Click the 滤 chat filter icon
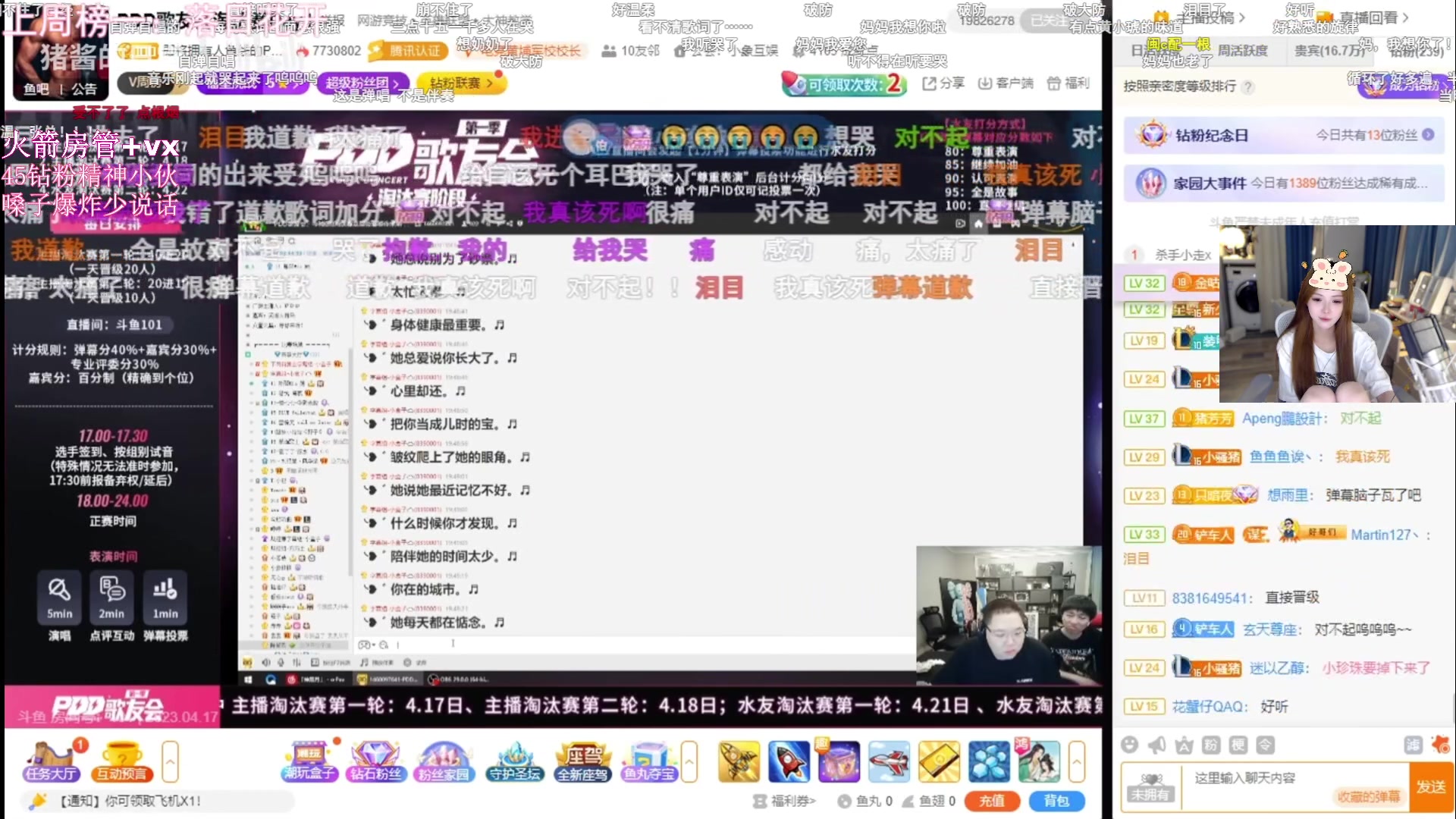Image resolution: width=1456 pixels, height=819 pixels. [1413, 745]
